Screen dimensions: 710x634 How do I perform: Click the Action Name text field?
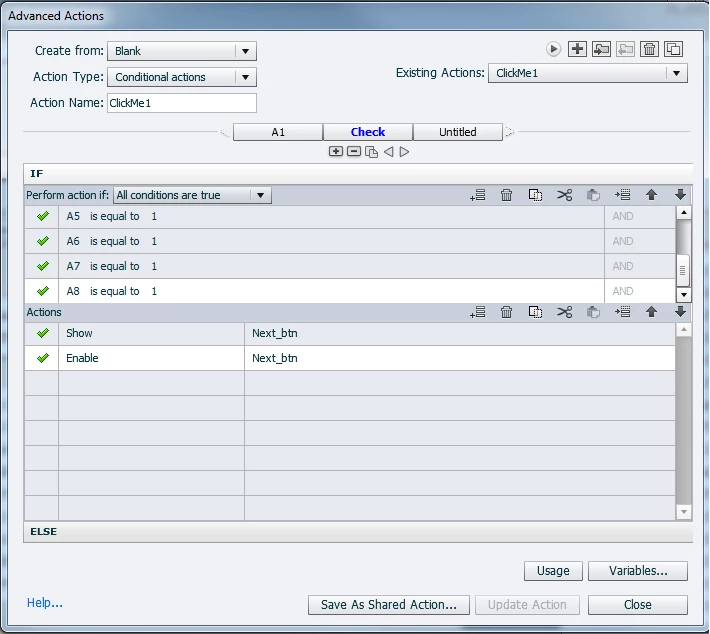coord(182,103)
